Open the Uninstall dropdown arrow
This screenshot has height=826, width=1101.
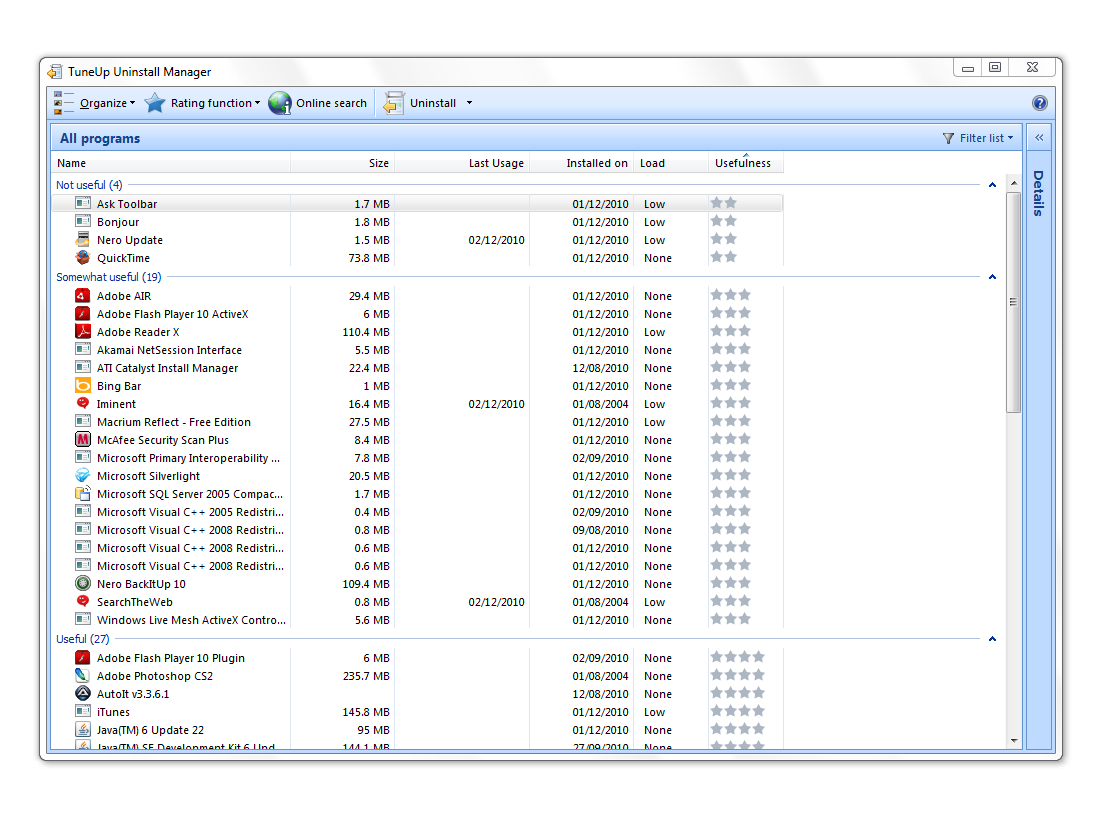(x=469, y=103)
